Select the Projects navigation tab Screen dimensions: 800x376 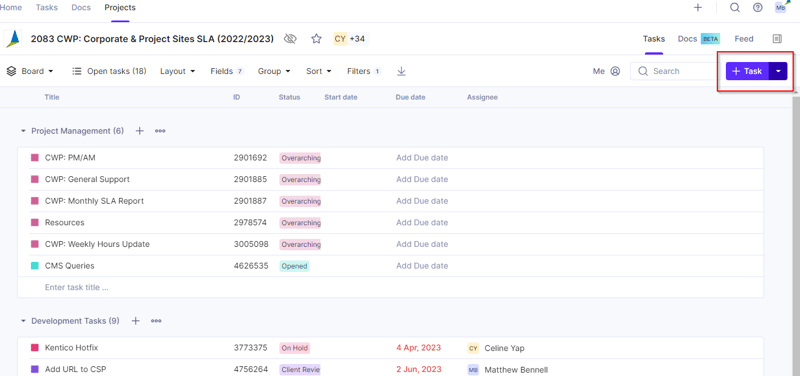click(x=120, y=8)
